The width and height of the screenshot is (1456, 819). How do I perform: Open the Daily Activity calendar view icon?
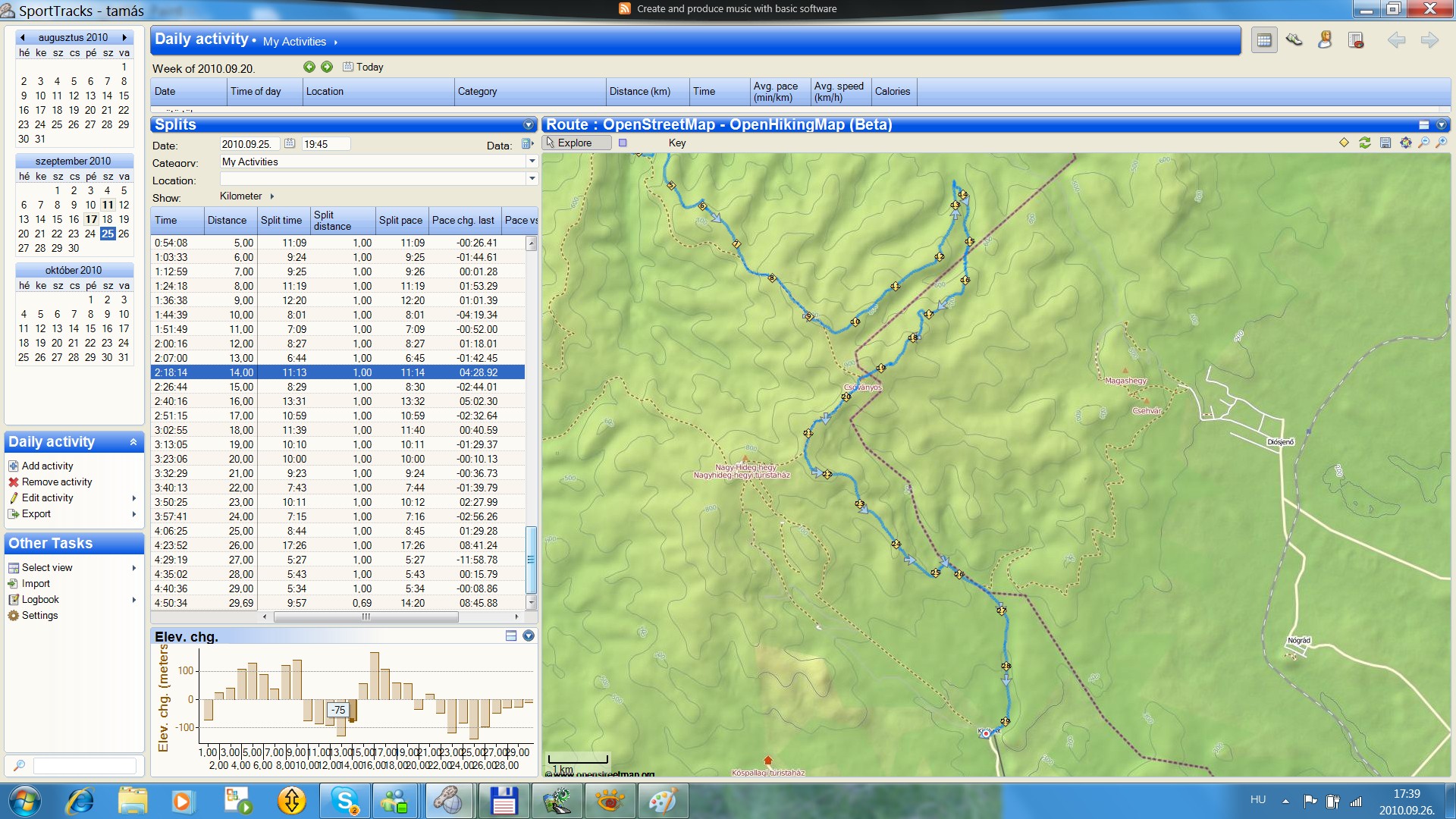[1264, 40]
